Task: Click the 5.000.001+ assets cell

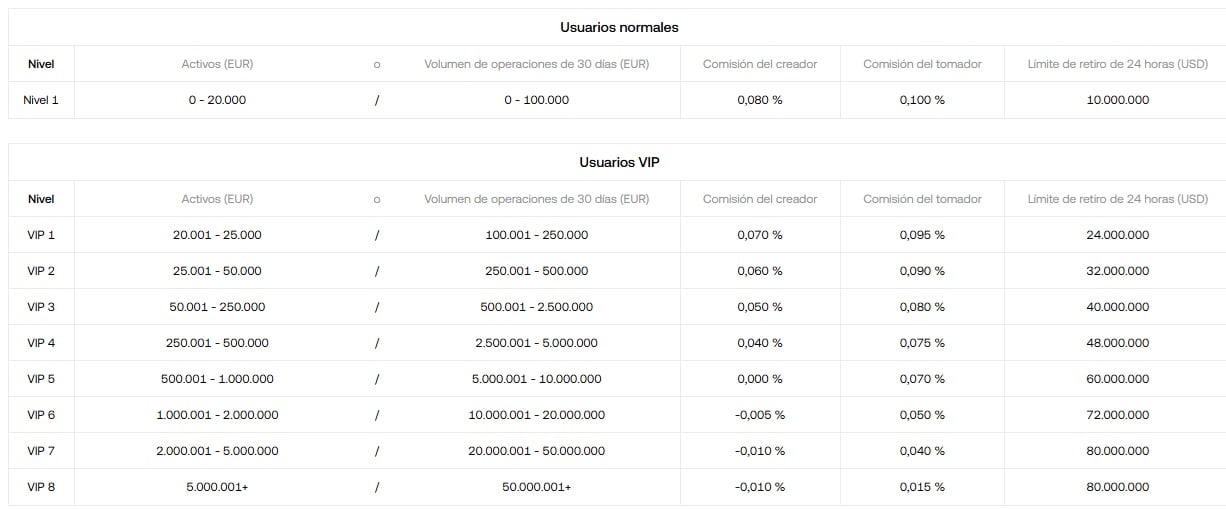Action: (x=217, y=487)
